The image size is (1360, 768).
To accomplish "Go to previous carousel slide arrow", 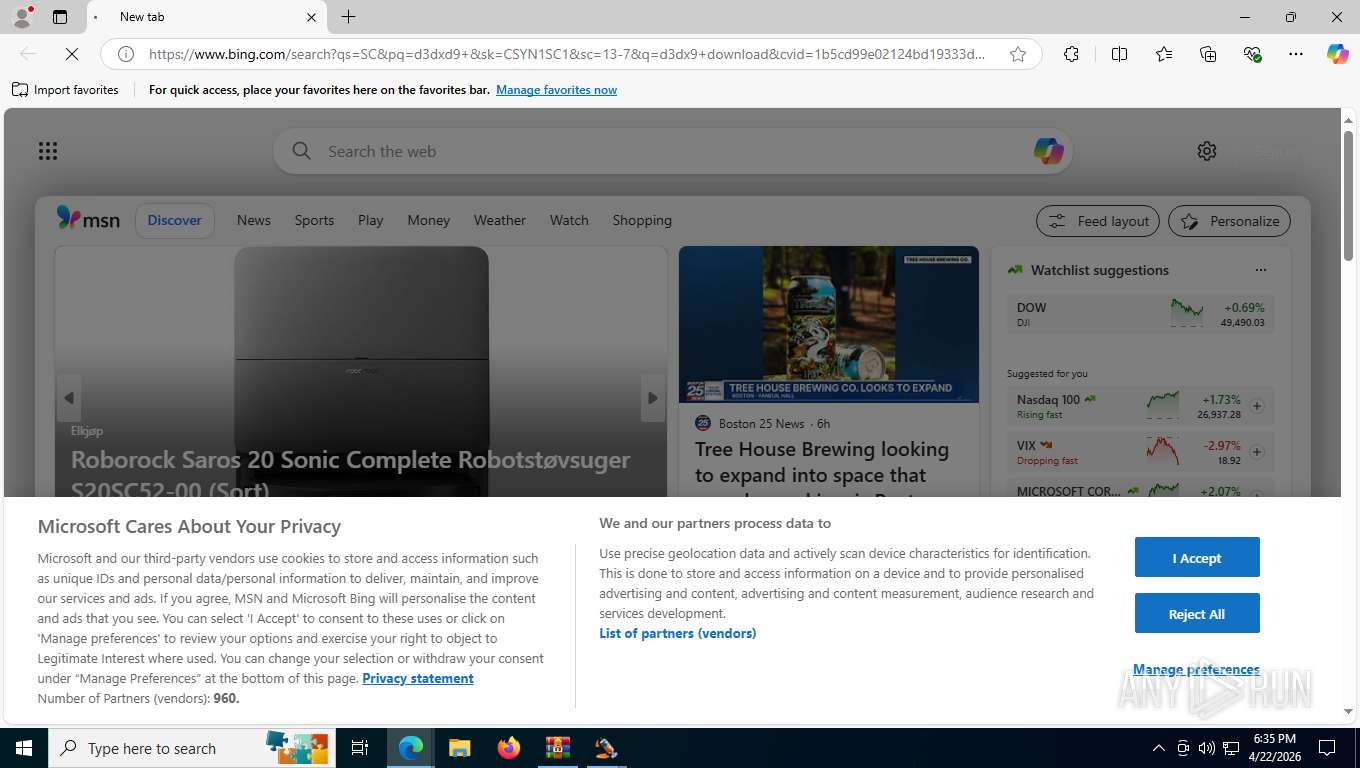I will (69, 398).
